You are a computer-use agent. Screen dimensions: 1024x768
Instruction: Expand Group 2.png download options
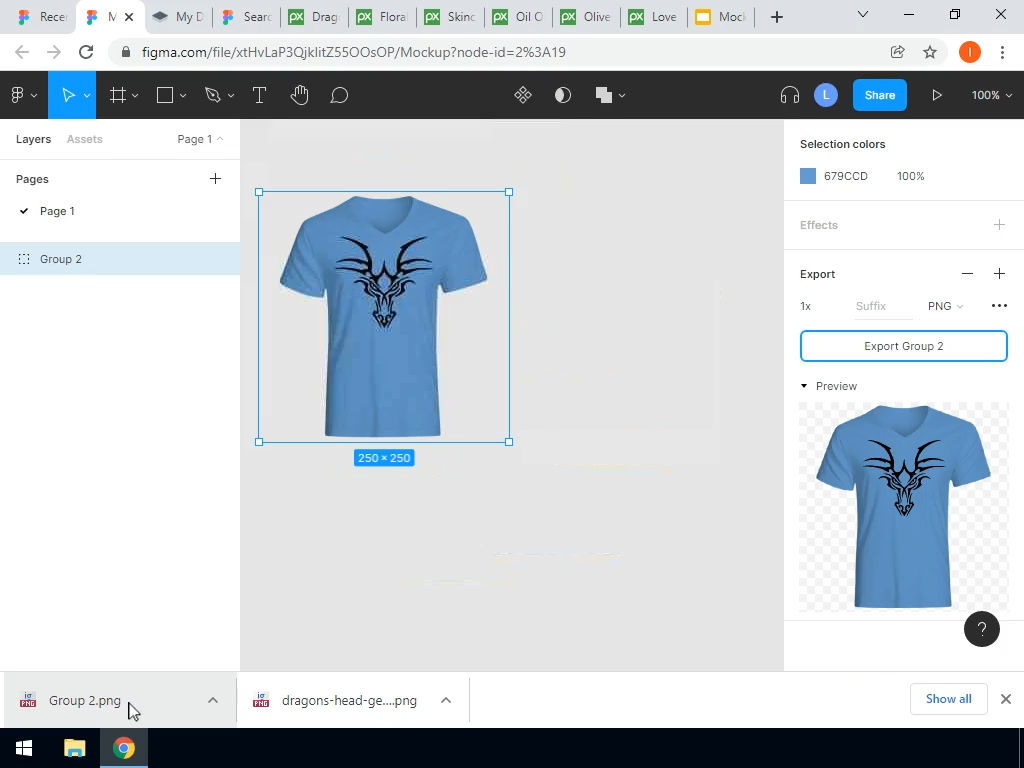pos(212,700)
